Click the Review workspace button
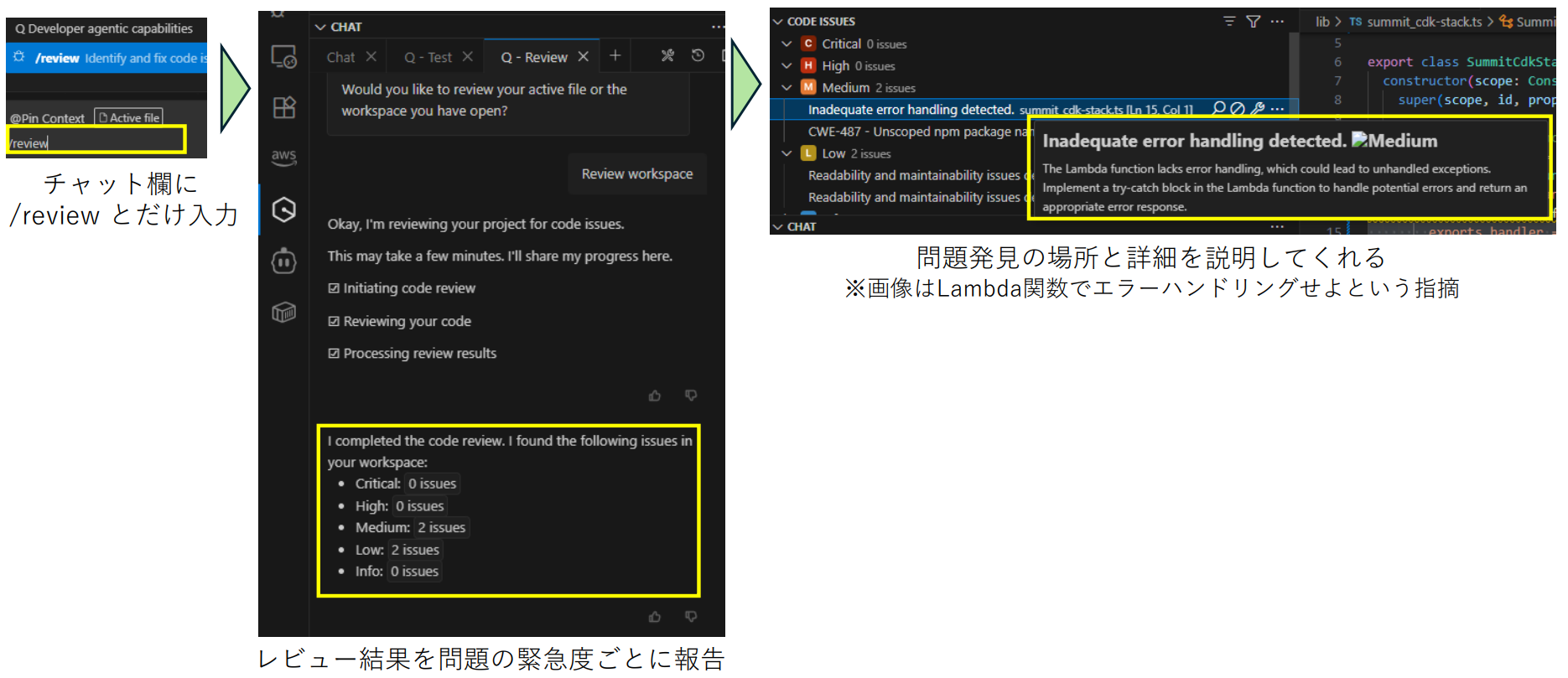The image size is (1568, 678). click(637, 174)
